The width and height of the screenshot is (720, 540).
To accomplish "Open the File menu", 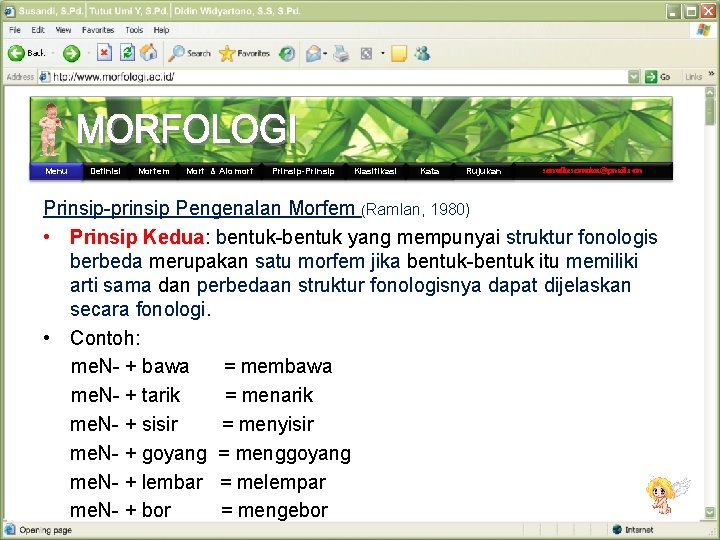I will pos(15,30).
